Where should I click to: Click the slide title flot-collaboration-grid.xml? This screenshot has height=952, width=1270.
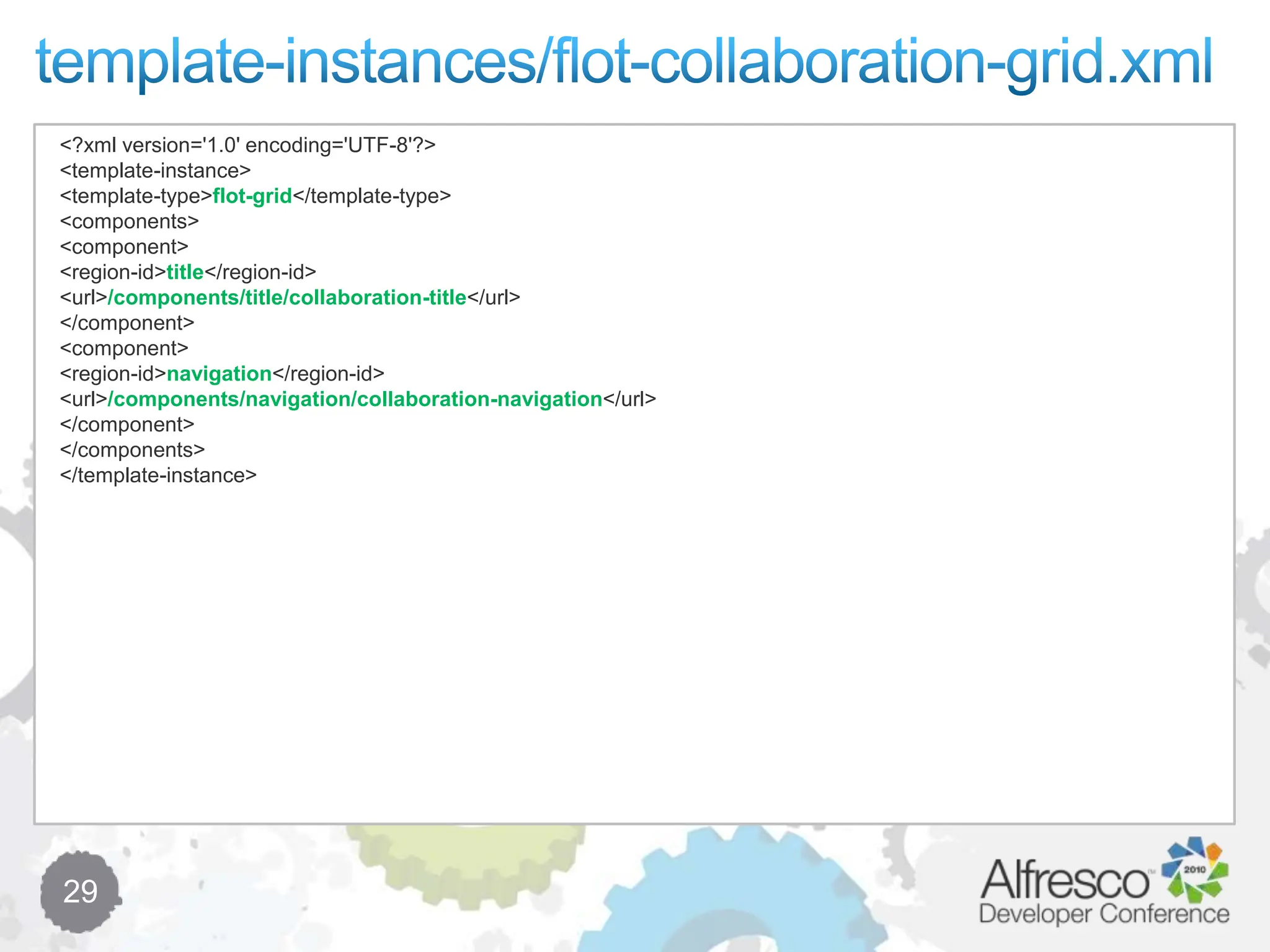[623, 62]
